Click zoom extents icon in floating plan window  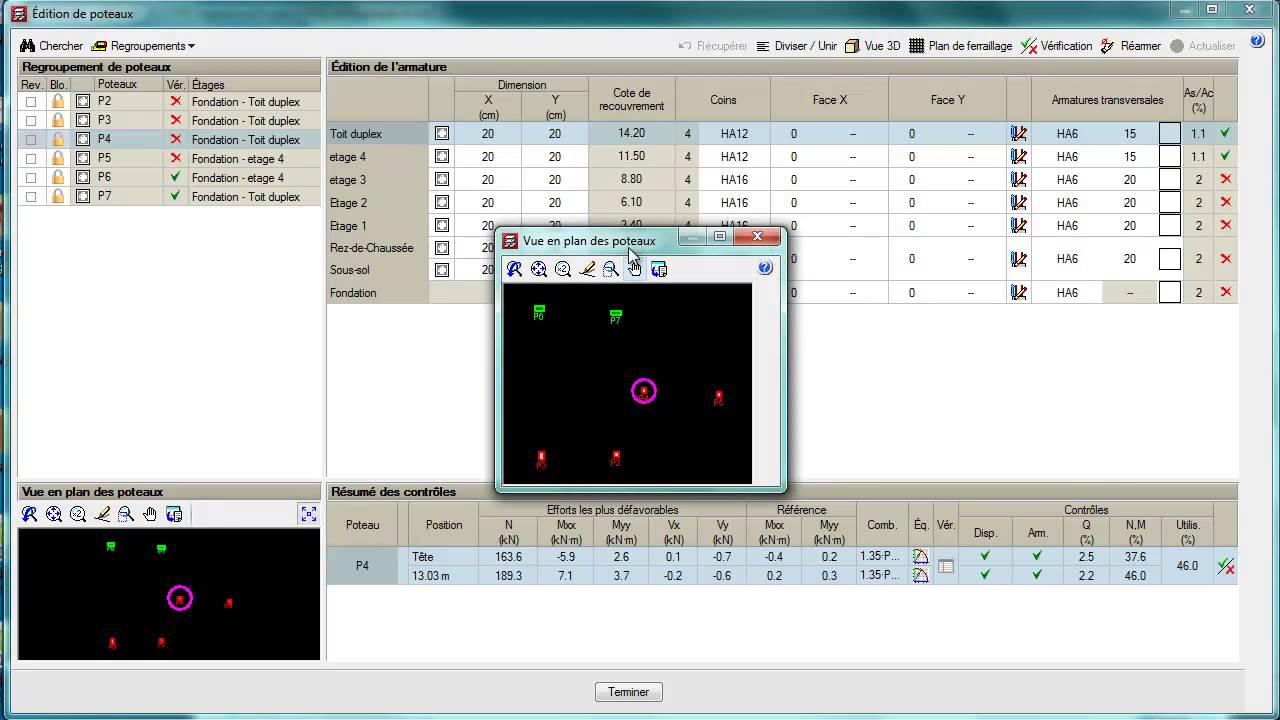(539, 268)
